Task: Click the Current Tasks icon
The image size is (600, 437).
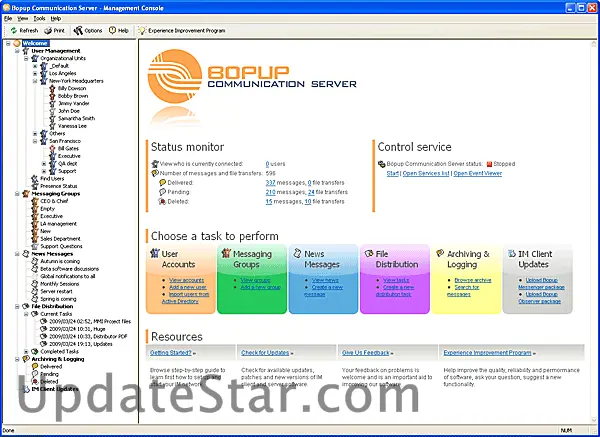Action: click(35, 314)
